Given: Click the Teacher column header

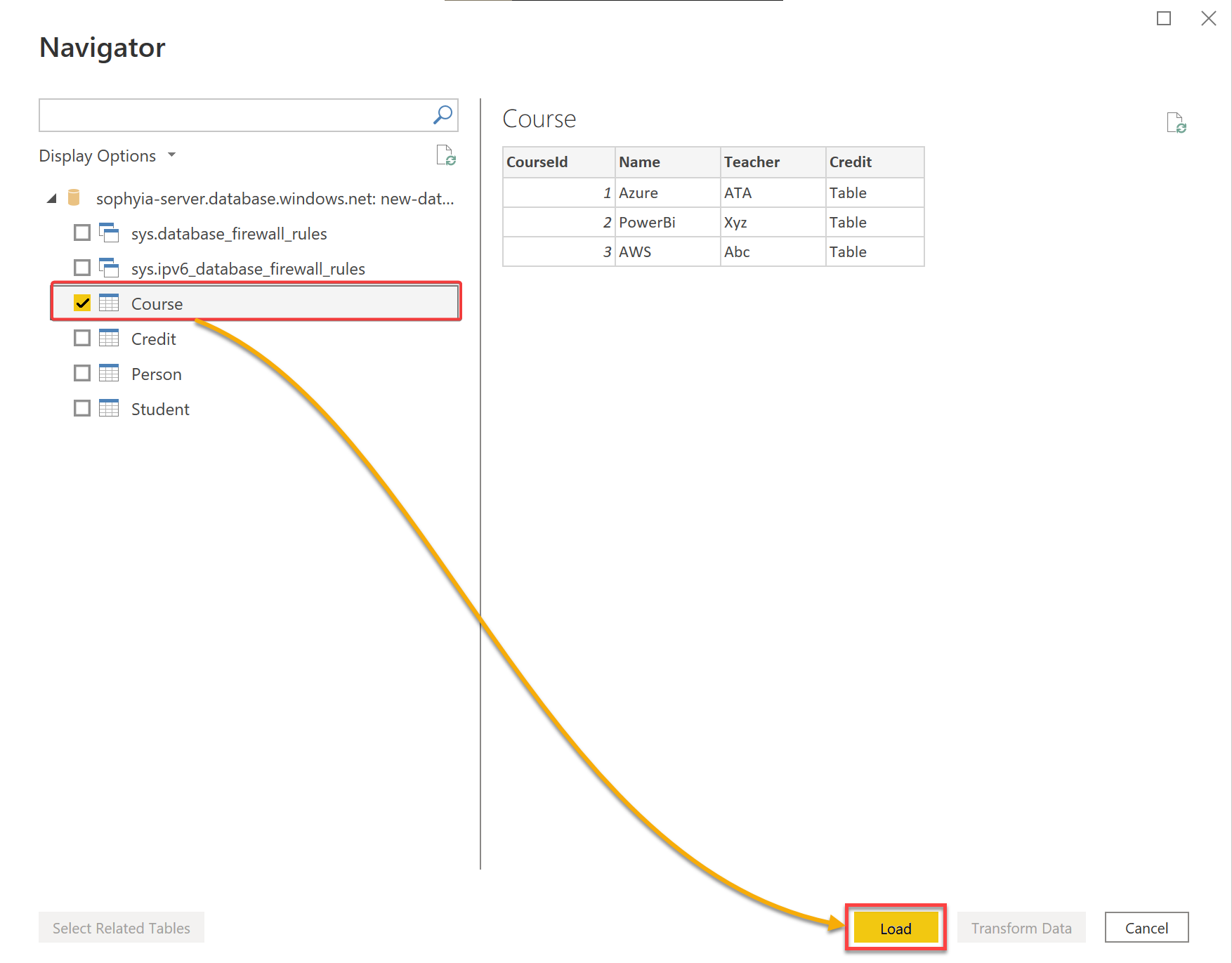Looking at the screenshot, I should point(773,162).
